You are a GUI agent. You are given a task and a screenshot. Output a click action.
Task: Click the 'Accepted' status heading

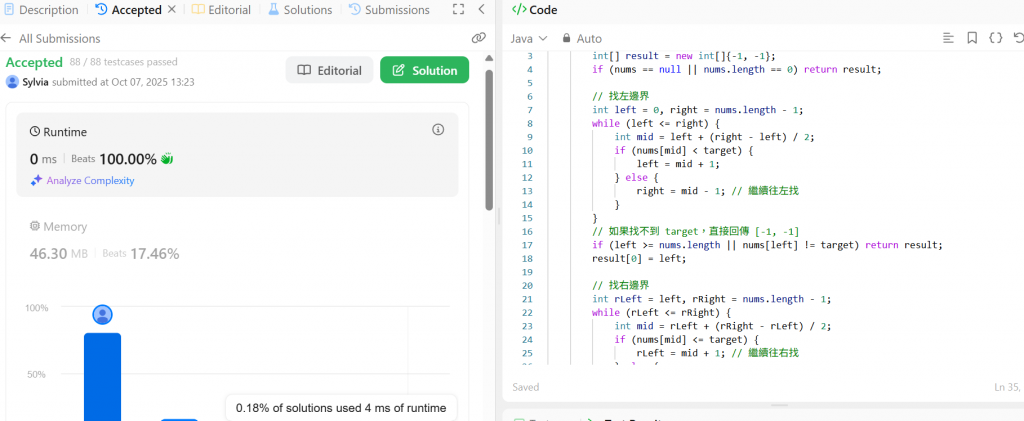click(x=34, y=62)
